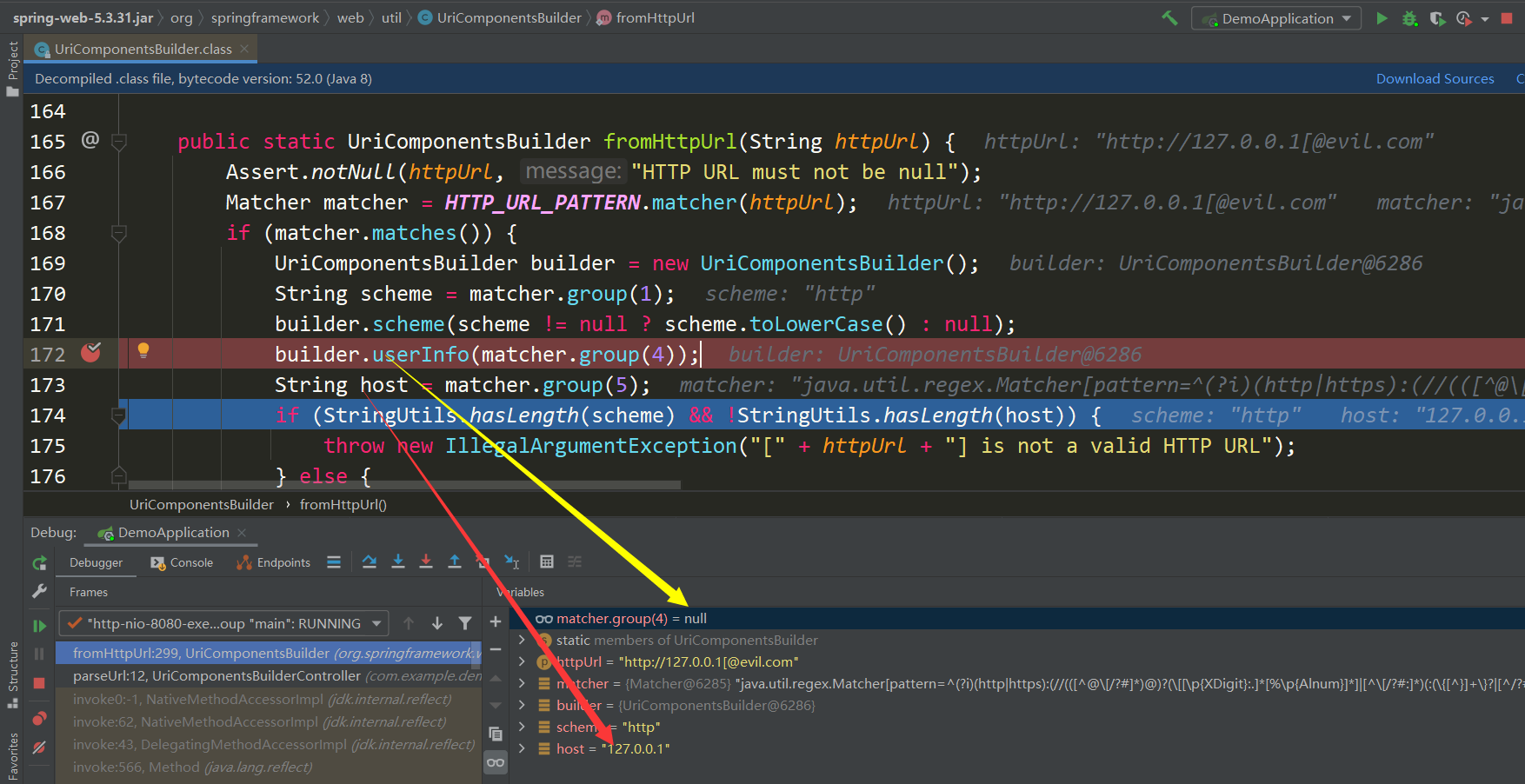Screen dimensions: 1525x784
Task: Use Force Step Into (red arrow)
Action: coord(426,561)
